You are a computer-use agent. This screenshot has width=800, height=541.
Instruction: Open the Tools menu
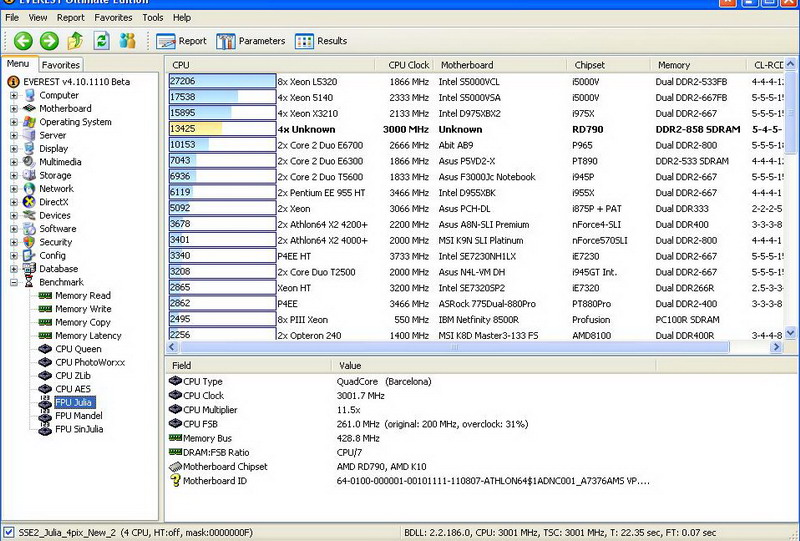pyautogui.click(x=153, y=17)
